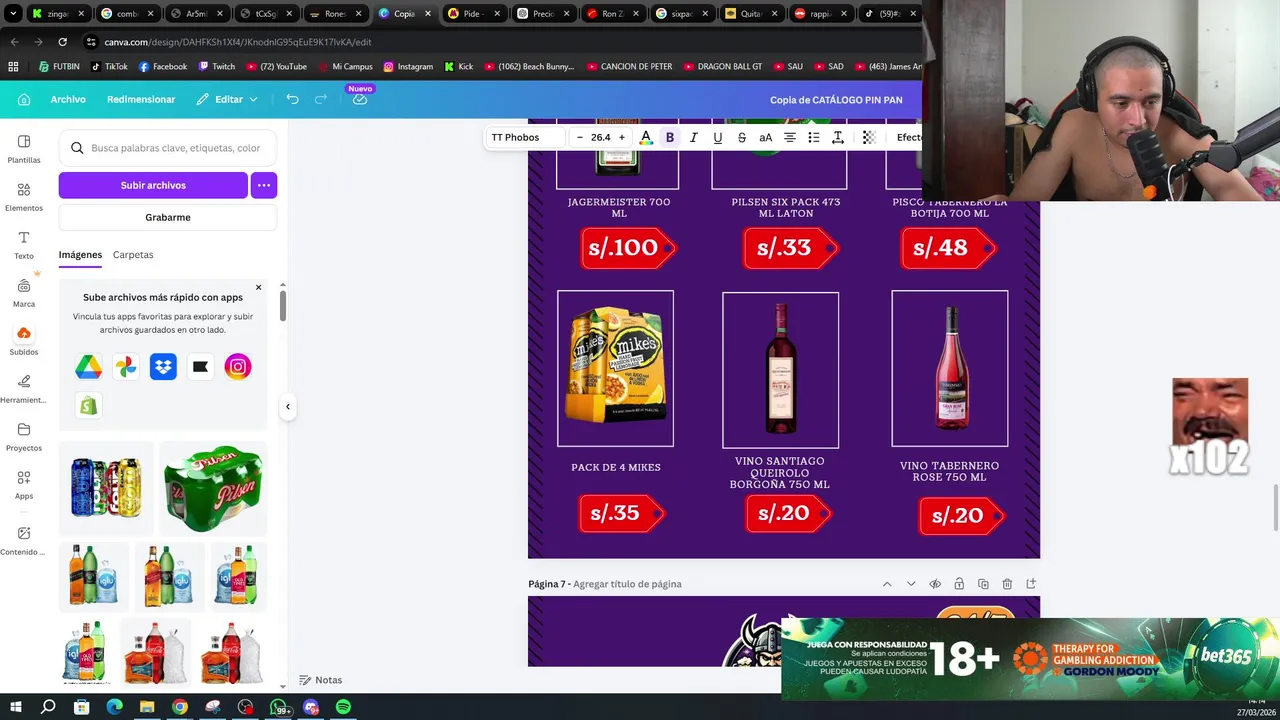Connect Shopify app icon

point(88,405)
